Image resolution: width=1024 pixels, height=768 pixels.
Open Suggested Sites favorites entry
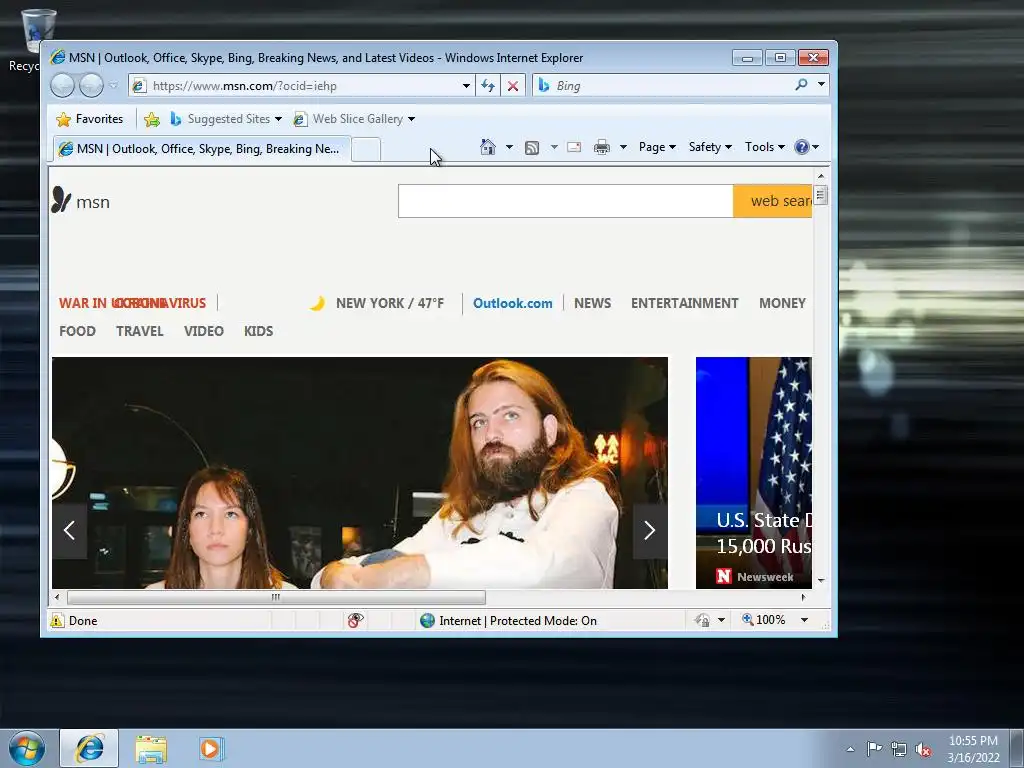point(225,119)
